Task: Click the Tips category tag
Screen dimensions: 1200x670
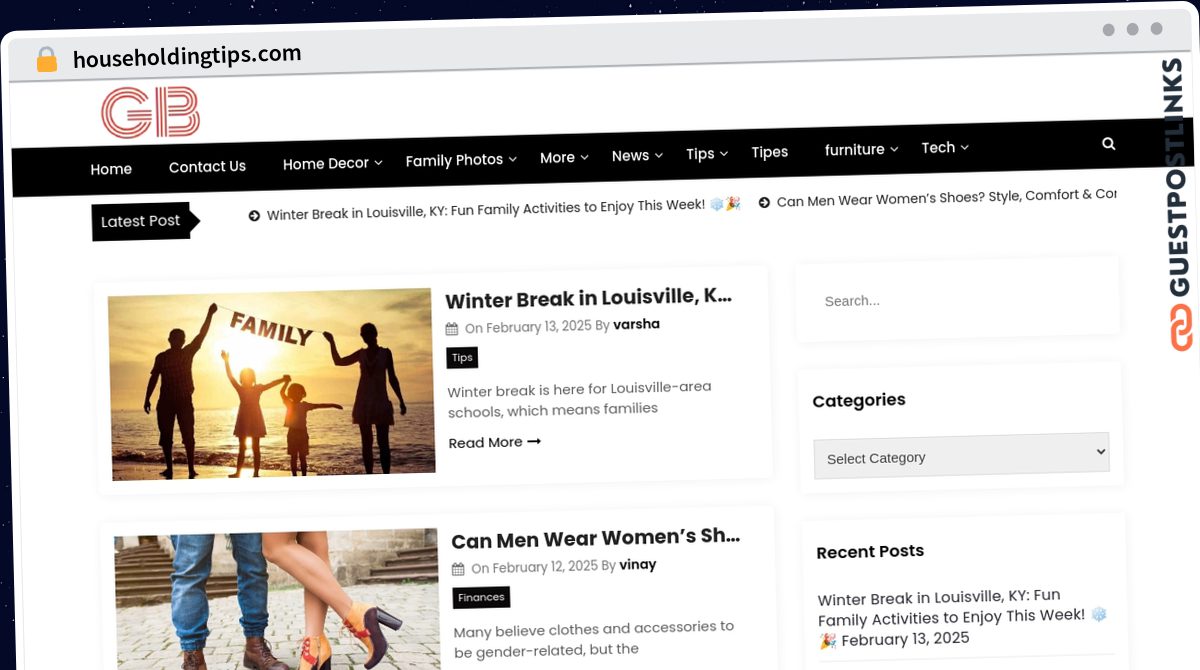Action: 462,357
